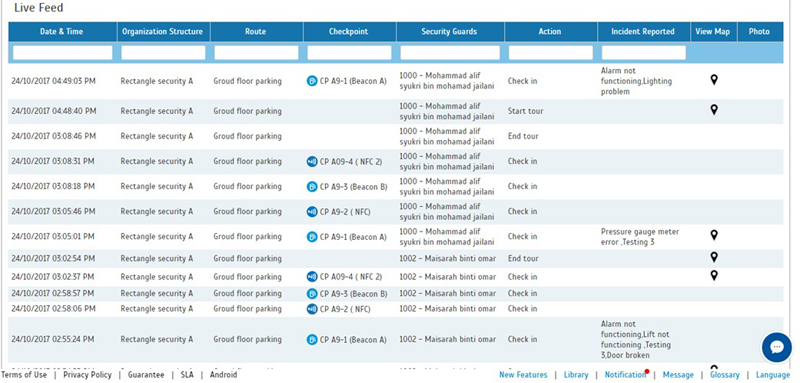Open Language footer link
800x383 pixels.
click(772, 375)
